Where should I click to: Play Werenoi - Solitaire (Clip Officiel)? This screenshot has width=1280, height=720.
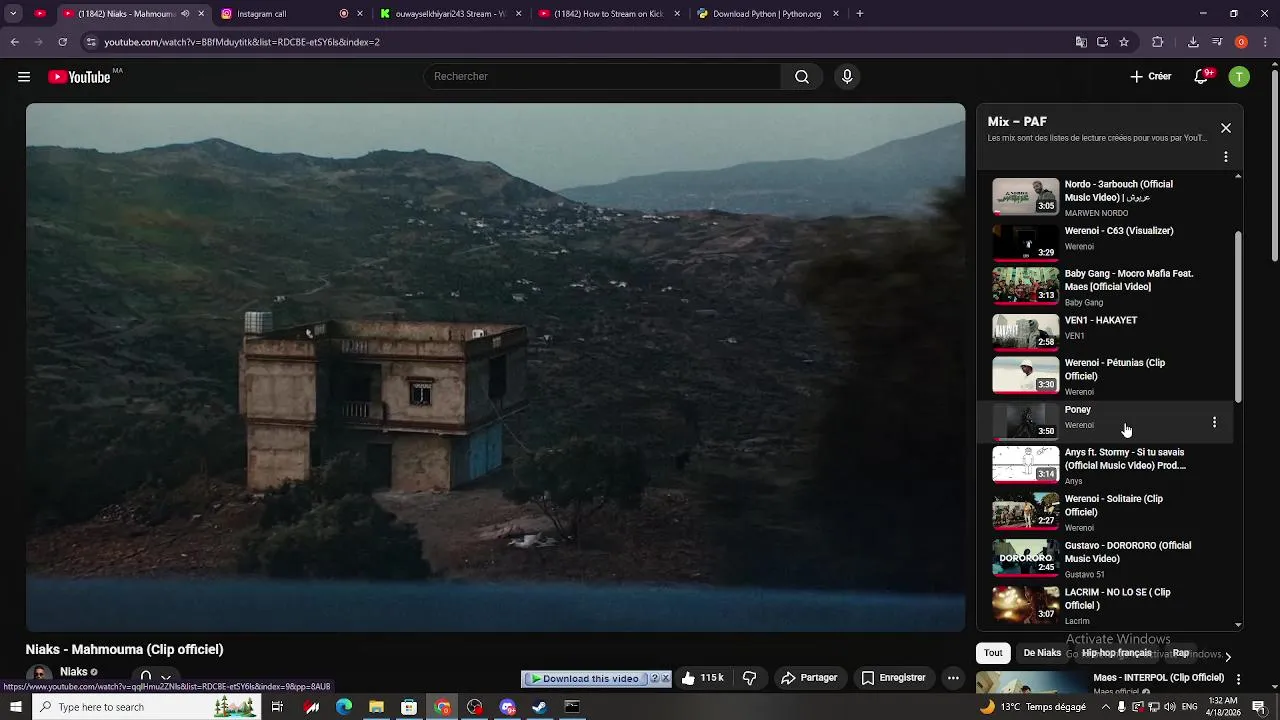pos(1105,511)
